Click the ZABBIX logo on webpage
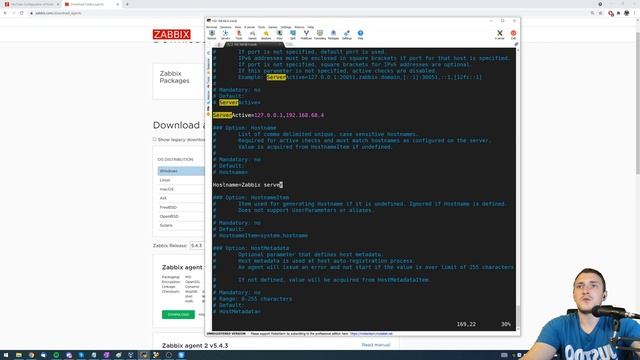The width and height of the screenshot is (640, 360). tap(171, 34)
